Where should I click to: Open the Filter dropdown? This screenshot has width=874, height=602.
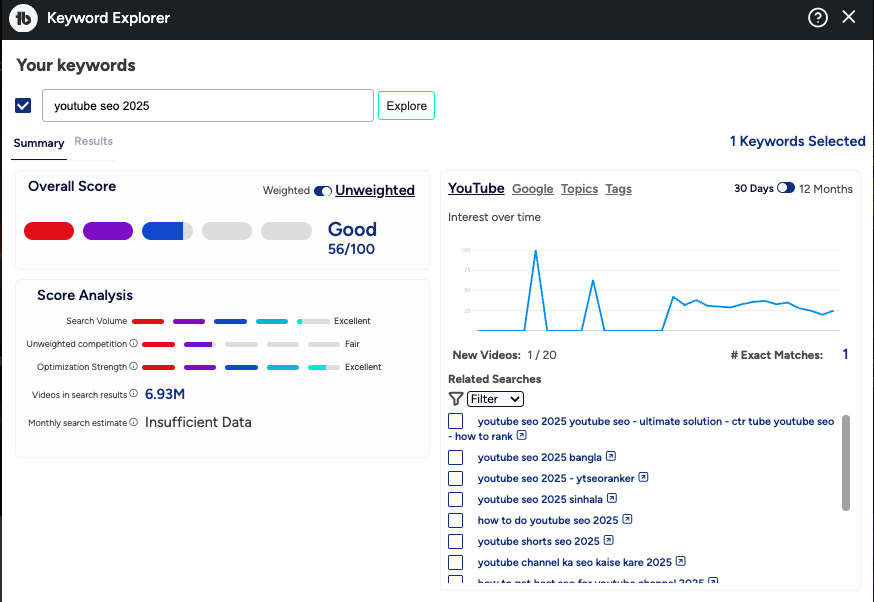495,399
